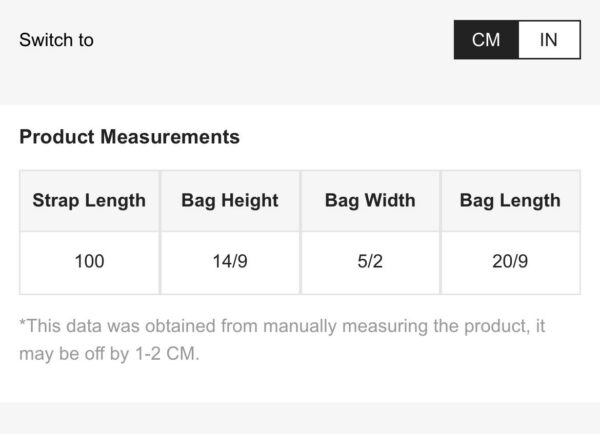Click the Product Measurements heading
Image resolution: width=600 pixels, height=434 pixels.
(129, 137)
